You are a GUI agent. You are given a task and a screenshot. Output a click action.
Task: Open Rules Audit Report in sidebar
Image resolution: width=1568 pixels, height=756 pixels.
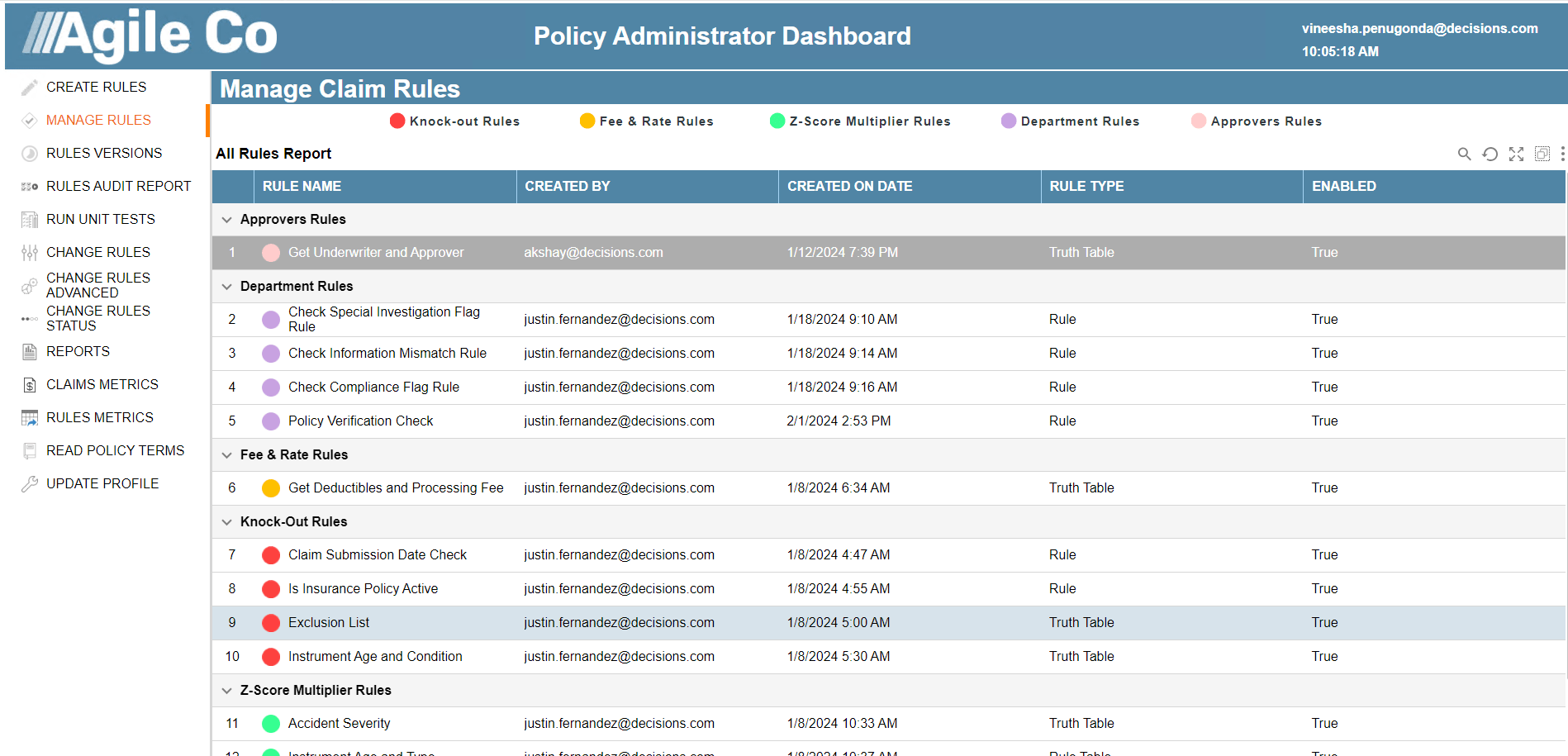(x=118, y=187)
